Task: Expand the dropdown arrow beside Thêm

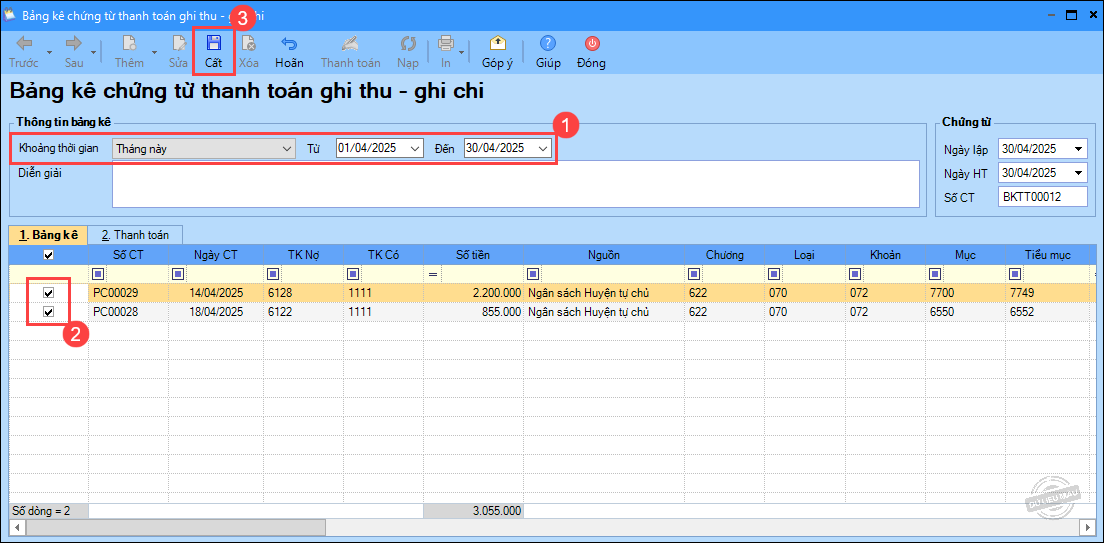Action: pos(152,51)
